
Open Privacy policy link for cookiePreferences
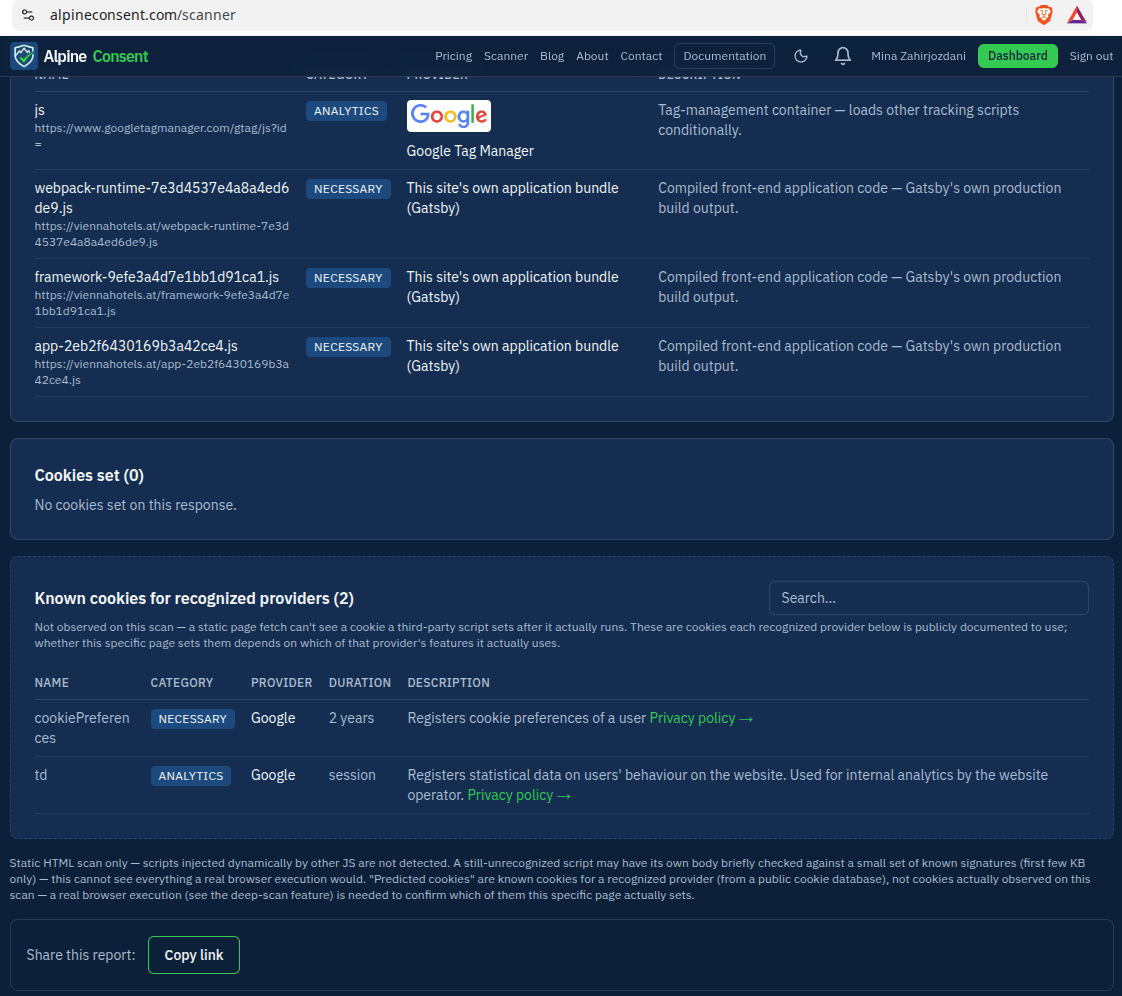pos(701,718)
